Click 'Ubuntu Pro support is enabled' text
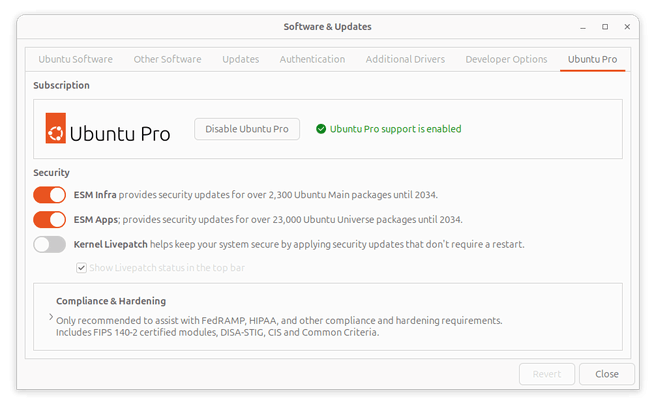The width and height of the screenshot is (656, 408). tap(395, 129)
